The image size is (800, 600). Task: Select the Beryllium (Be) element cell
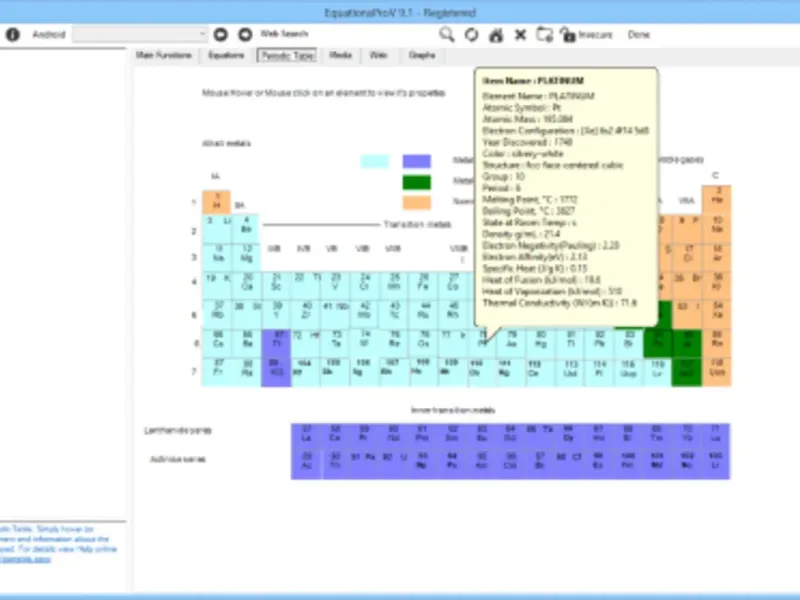246,229
